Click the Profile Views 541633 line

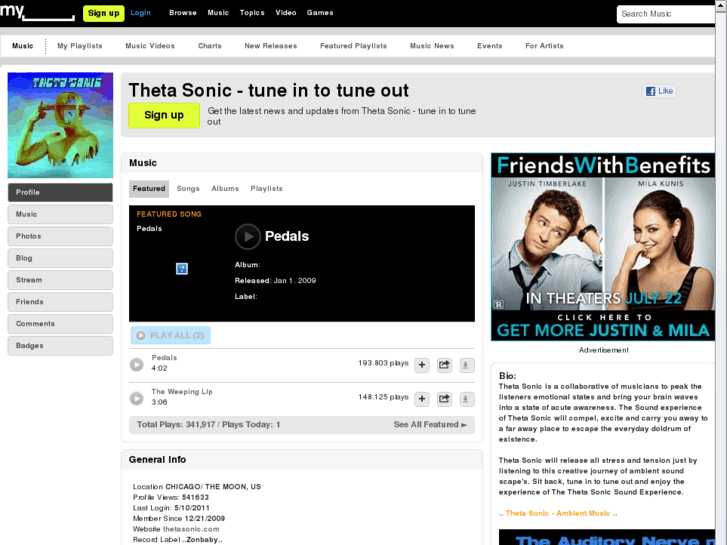coord(171,497)
